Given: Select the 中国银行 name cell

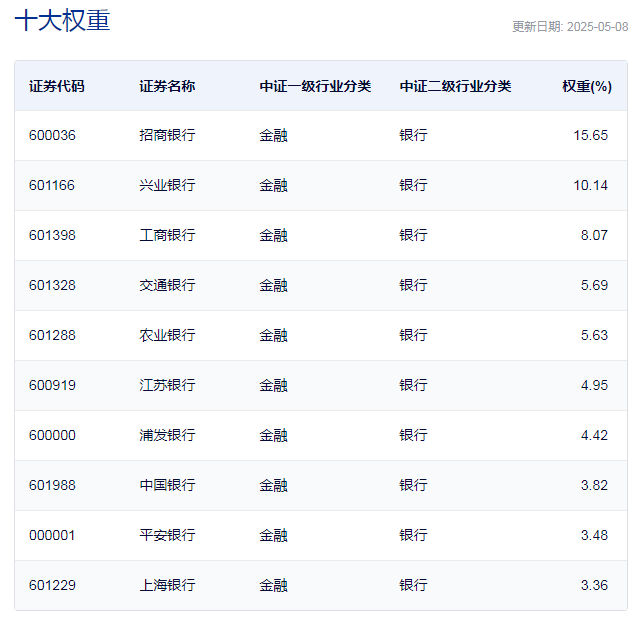Looking at the screenshot, I should (167, 485).
